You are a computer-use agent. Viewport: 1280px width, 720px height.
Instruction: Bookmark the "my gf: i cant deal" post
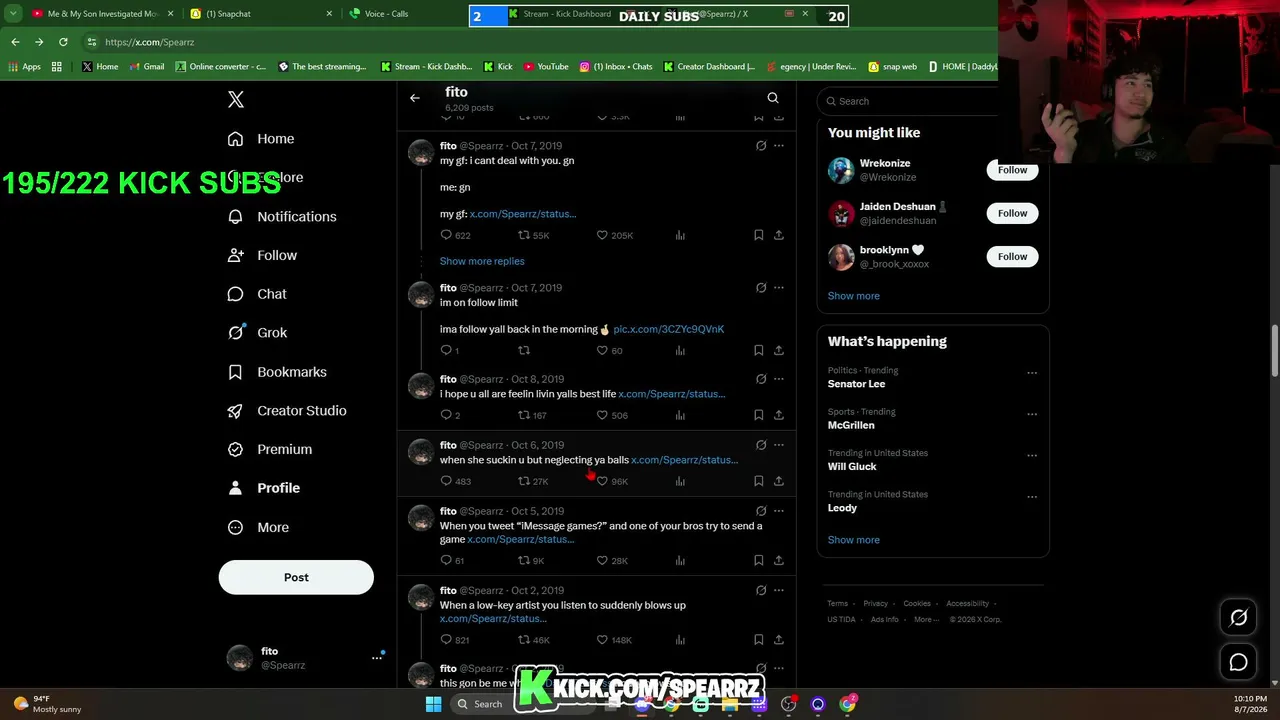click(759, 235)
